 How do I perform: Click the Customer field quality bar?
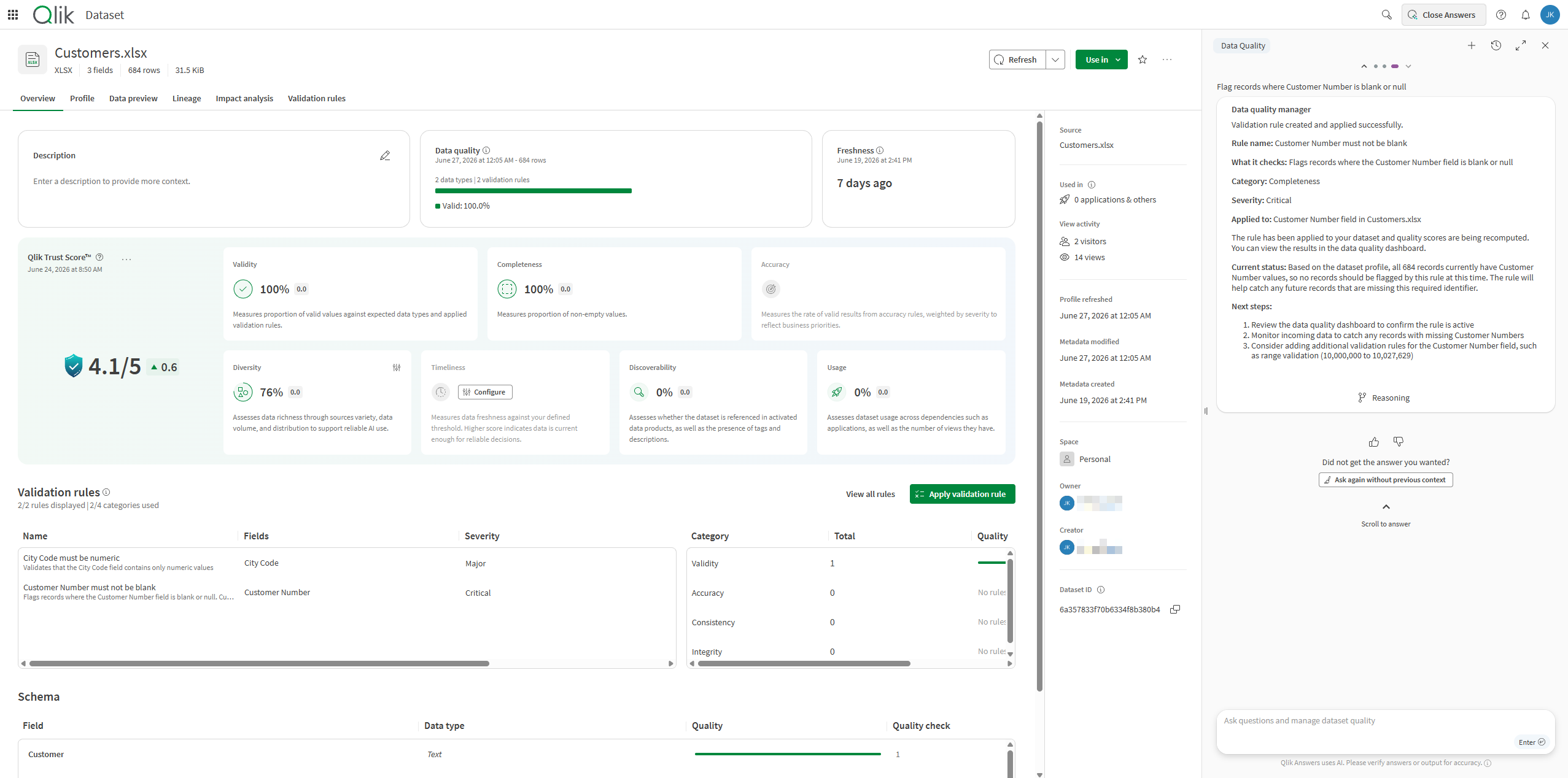(788, 754)
